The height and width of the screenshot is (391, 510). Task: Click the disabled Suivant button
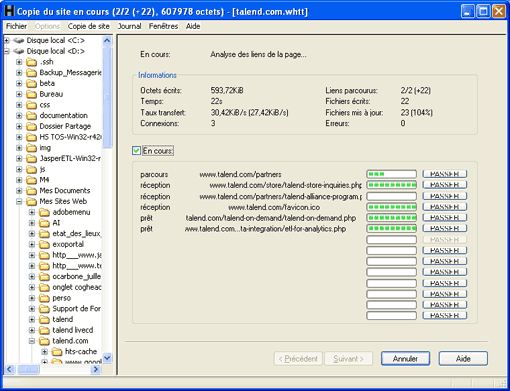point(348,359)
